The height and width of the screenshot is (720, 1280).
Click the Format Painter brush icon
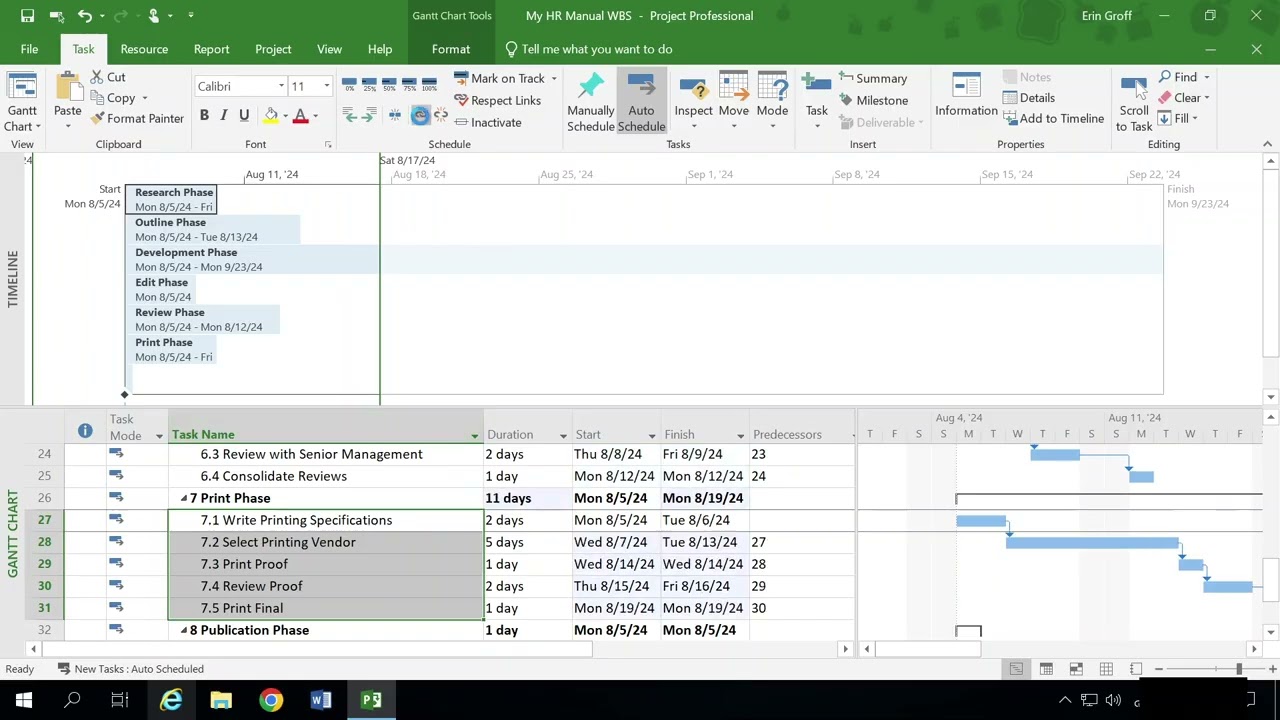pos(97,118)
